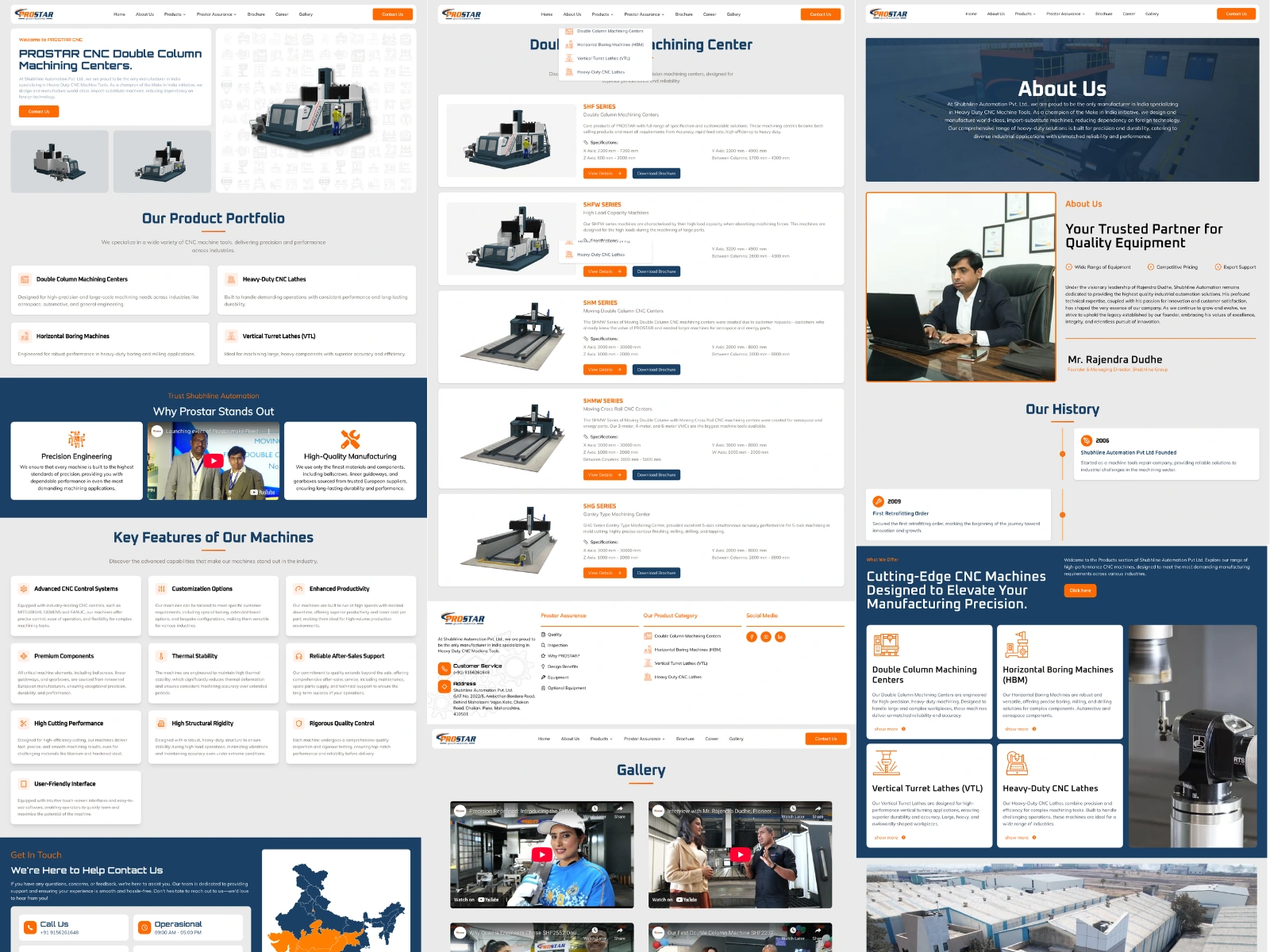This screenshot has height=952, width=1270.
Task: Click the 2006 history timeline icon
Action: tap(1087, 440)
